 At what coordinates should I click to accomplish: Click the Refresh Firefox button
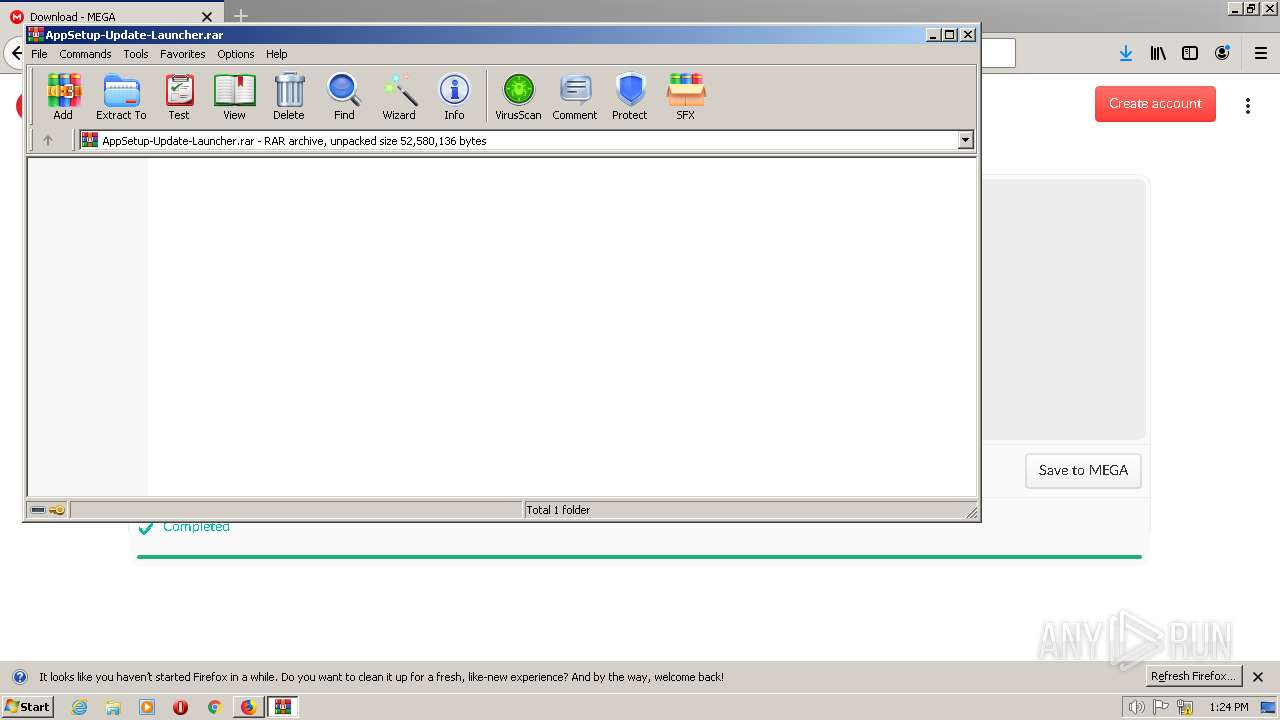[x=1194, y=677]
